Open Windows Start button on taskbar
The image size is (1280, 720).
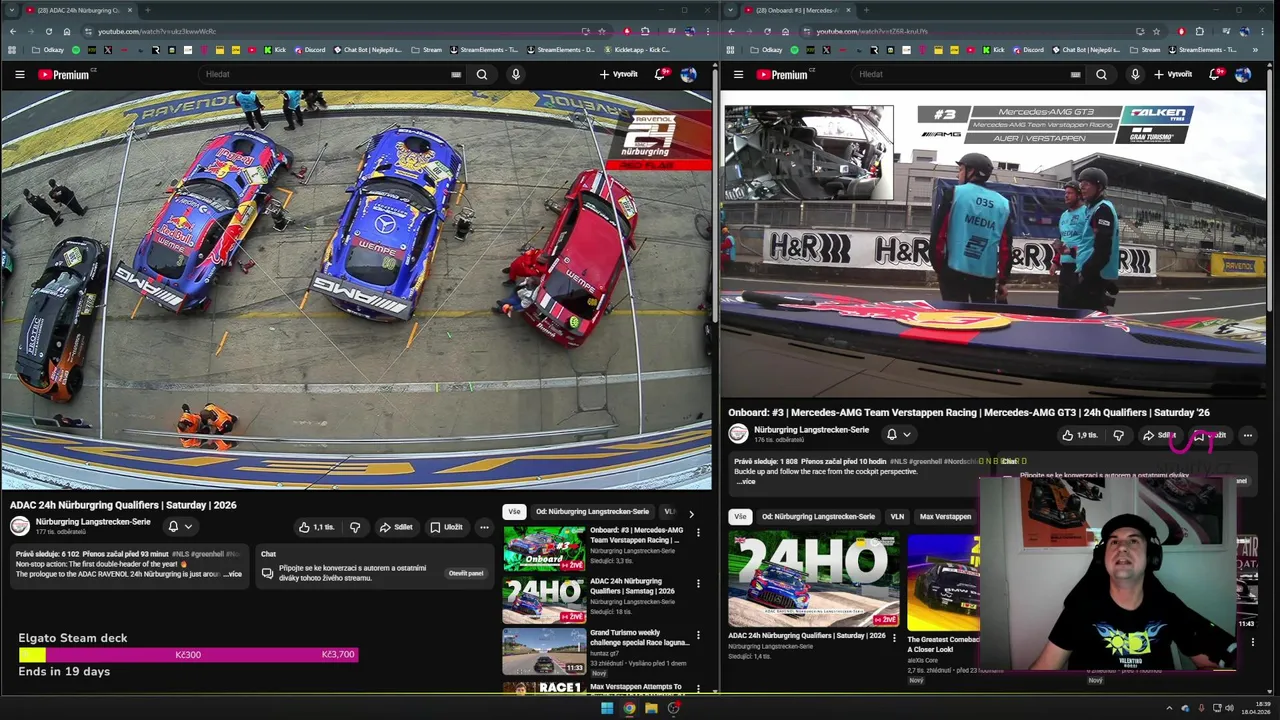[x=606, y=708]
